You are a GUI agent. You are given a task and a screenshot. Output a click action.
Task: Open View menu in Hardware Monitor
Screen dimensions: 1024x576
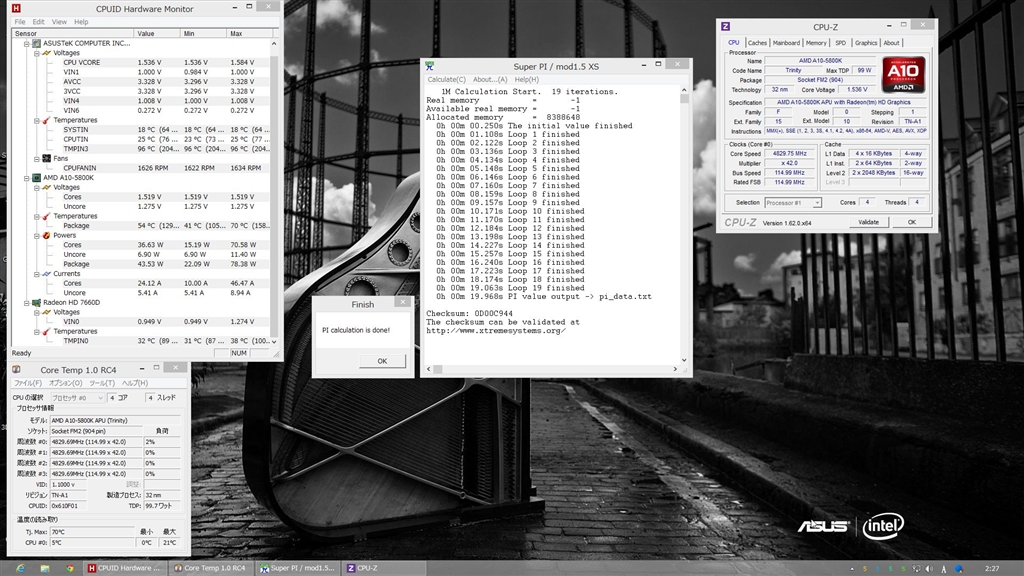click(x=59, y=22)
